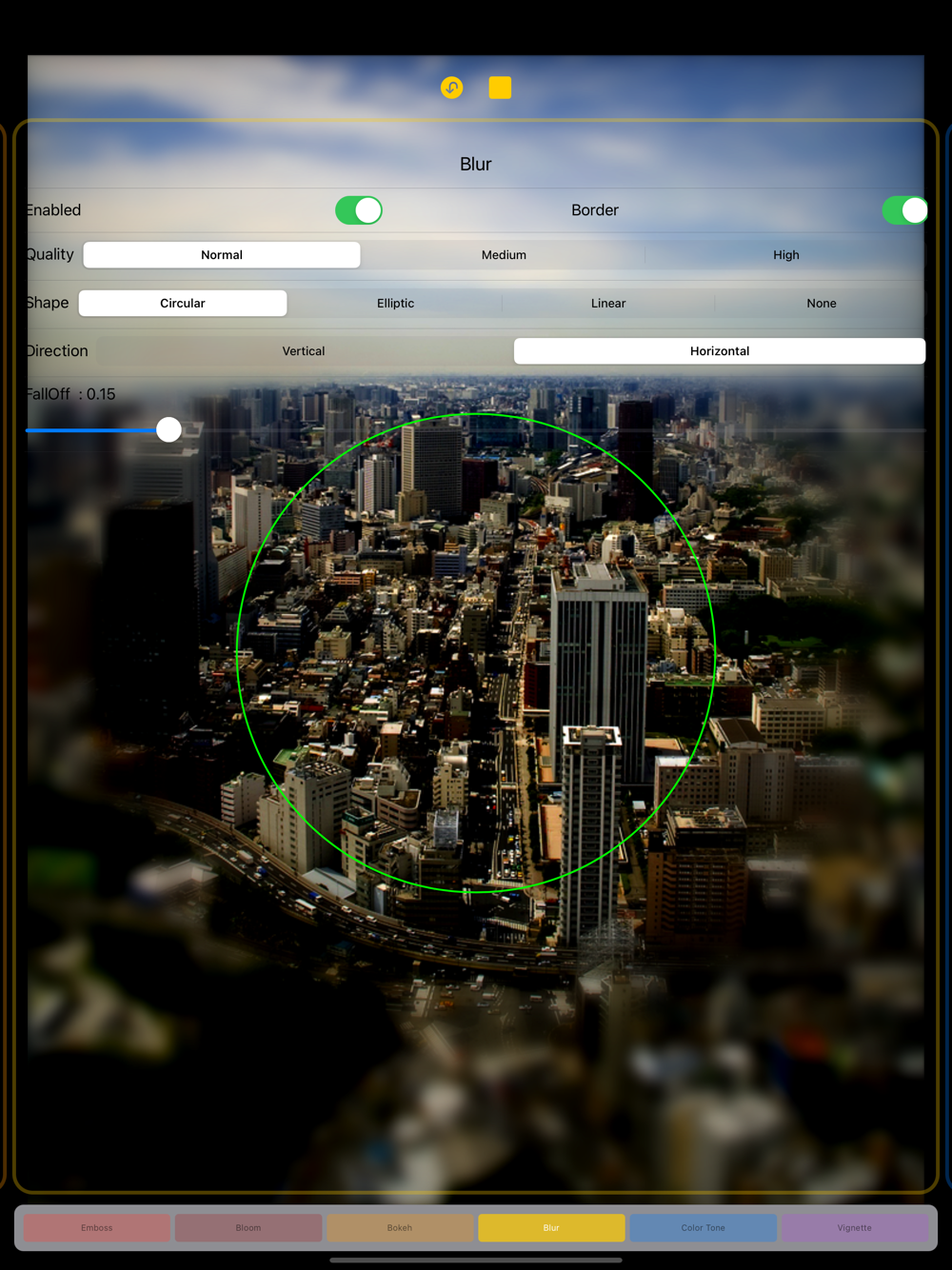Image resolution: width=952 pixels, height=1270 pixels.
Task: Open the Emboss effect tab
Action: (x=97, y=1227)
